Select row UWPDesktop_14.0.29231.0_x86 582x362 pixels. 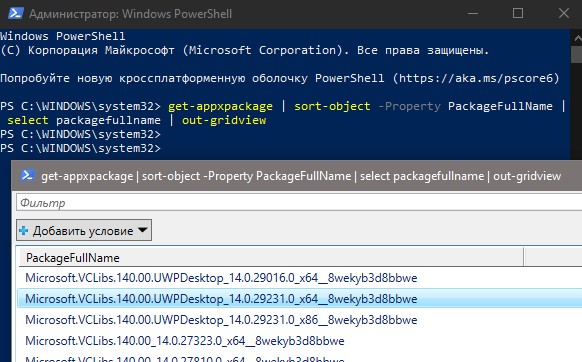tap(300, 320)
